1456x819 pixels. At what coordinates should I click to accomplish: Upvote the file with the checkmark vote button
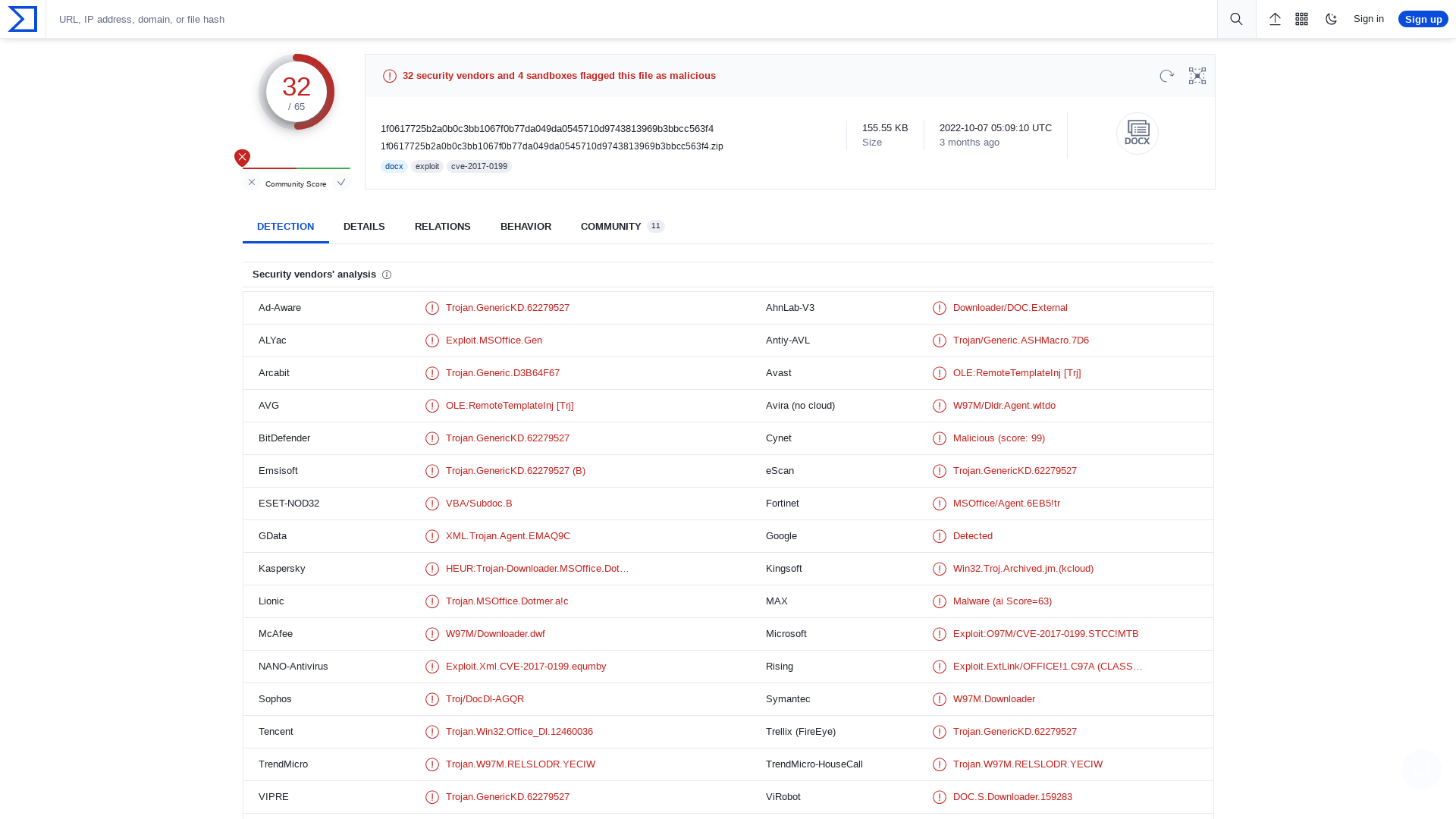[x=341, y=182]
